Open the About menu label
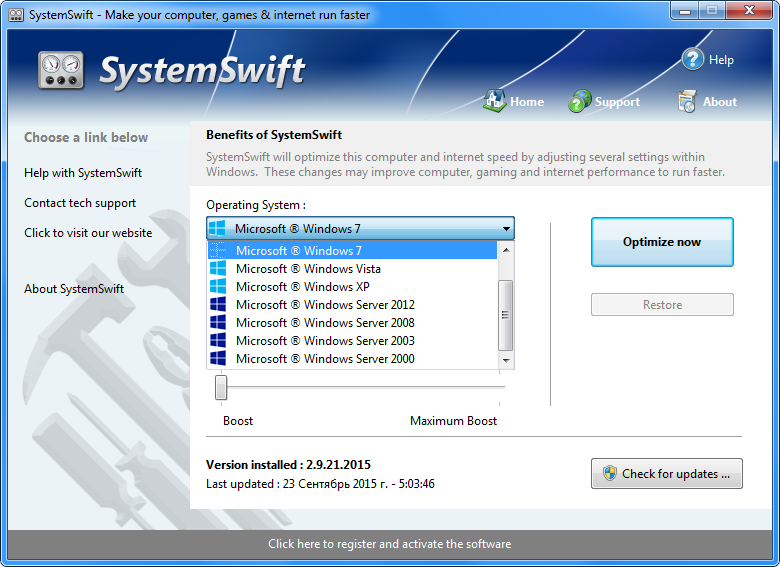 click(720, 102)
